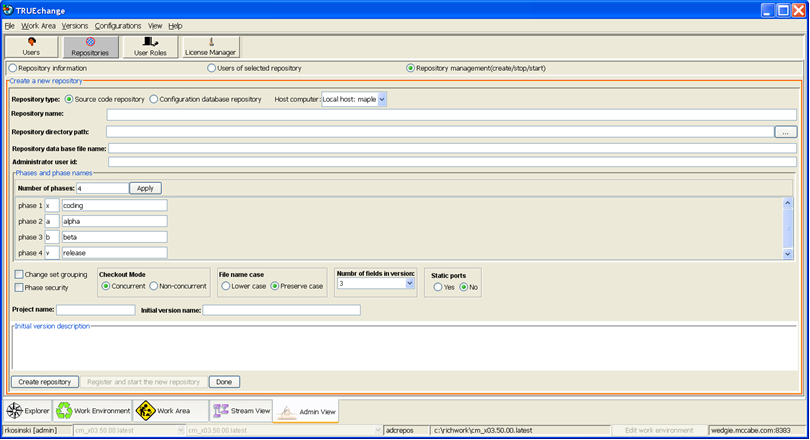Switch to the Admin View tab
This screenshot has width=810, height=440.
[x=306, y=412]
